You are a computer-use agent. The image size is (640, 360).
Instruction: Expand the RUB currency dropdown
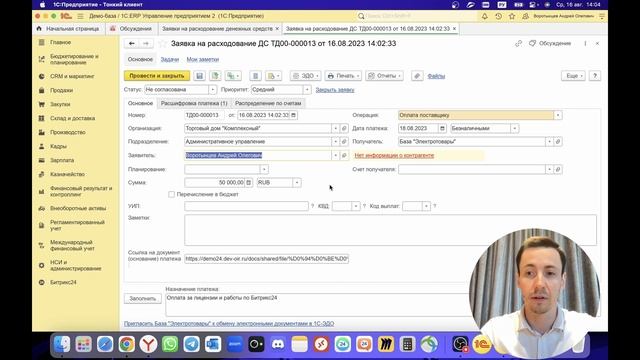(x=297, y=183)
